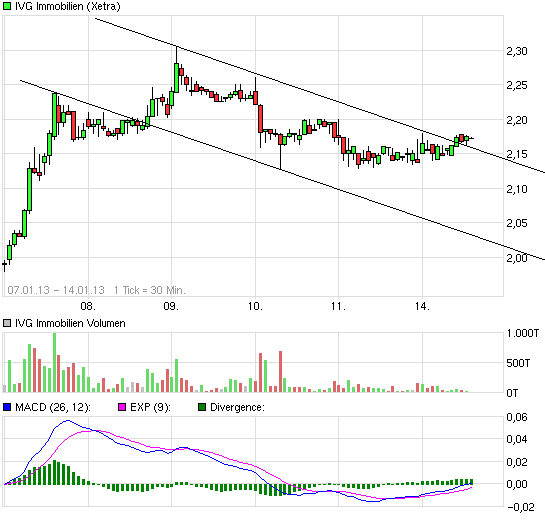This screenshot has width=545, height=530.
Task: Click the '14.' date axis label
Action: pyautogui.click(x=422, y=306)
